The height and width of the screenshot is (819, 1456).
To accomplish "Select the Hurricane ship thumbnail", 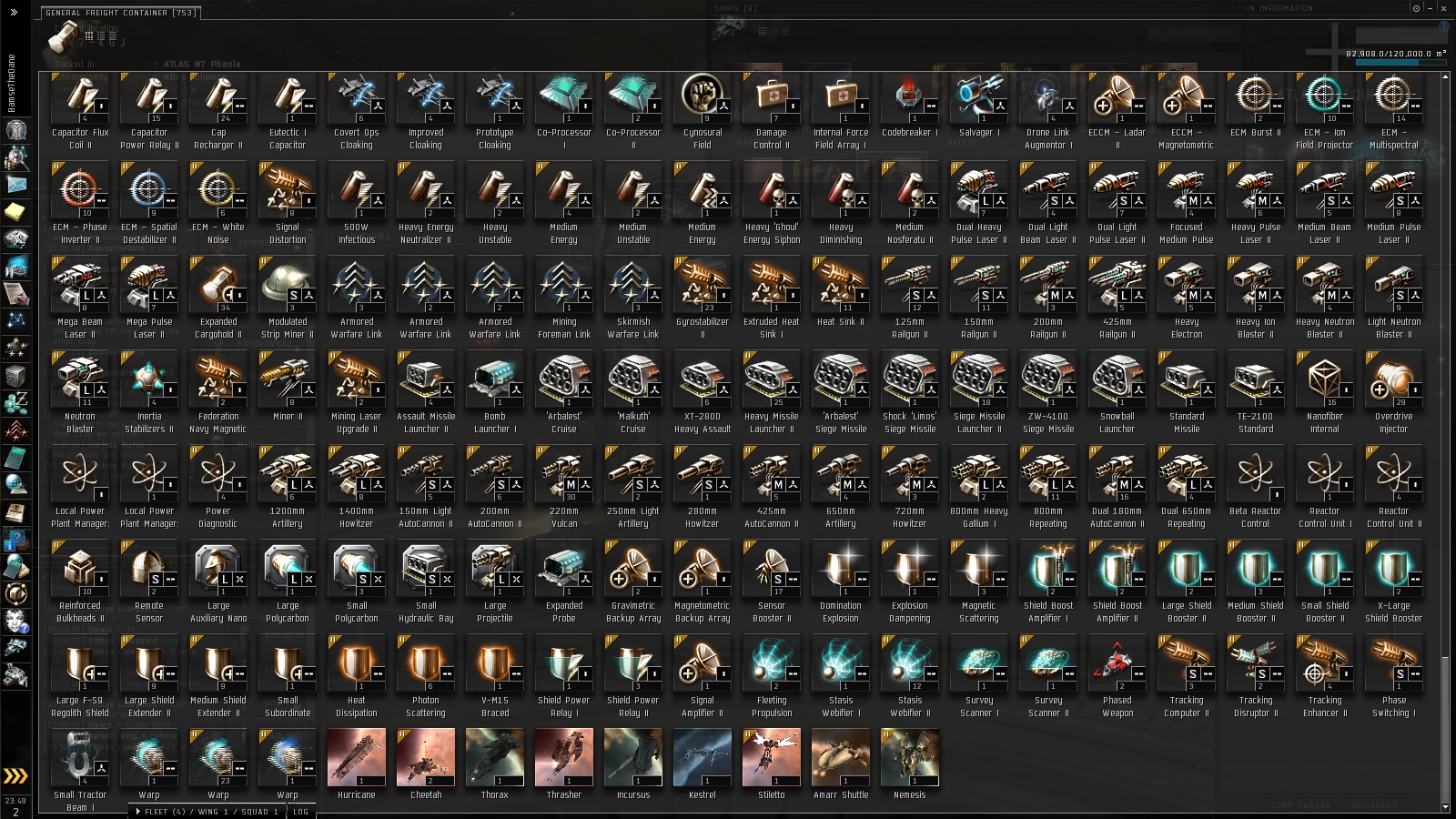I will (357, 757).
